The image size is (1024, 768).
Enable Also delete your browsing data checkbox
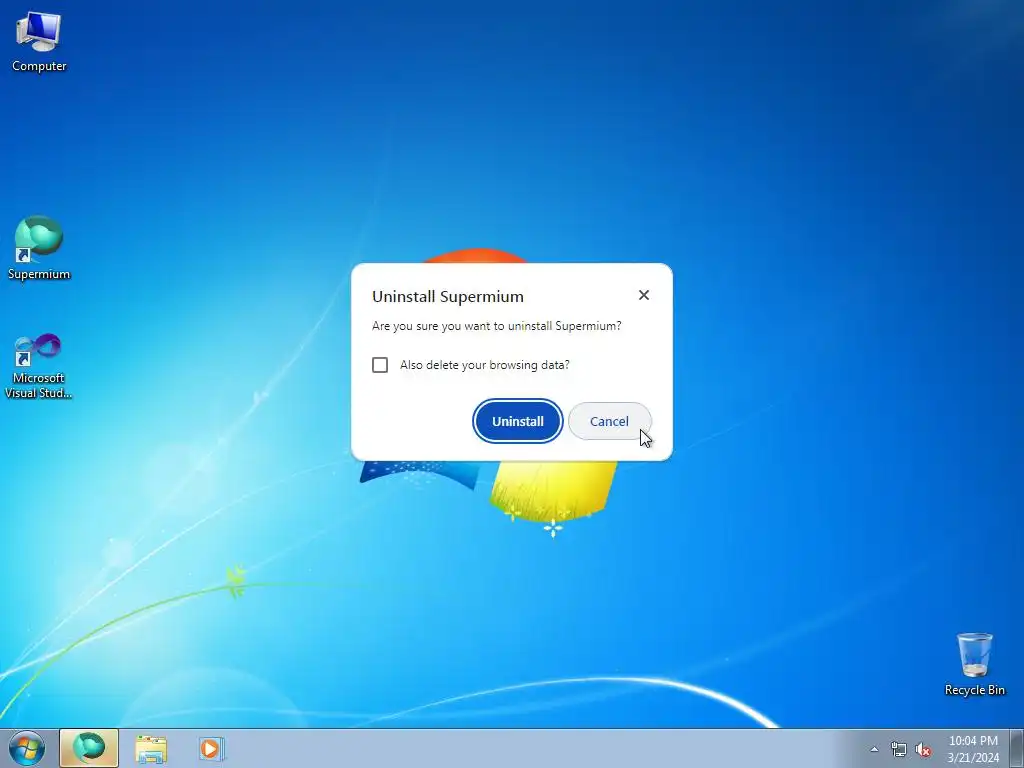pos(380,365)
